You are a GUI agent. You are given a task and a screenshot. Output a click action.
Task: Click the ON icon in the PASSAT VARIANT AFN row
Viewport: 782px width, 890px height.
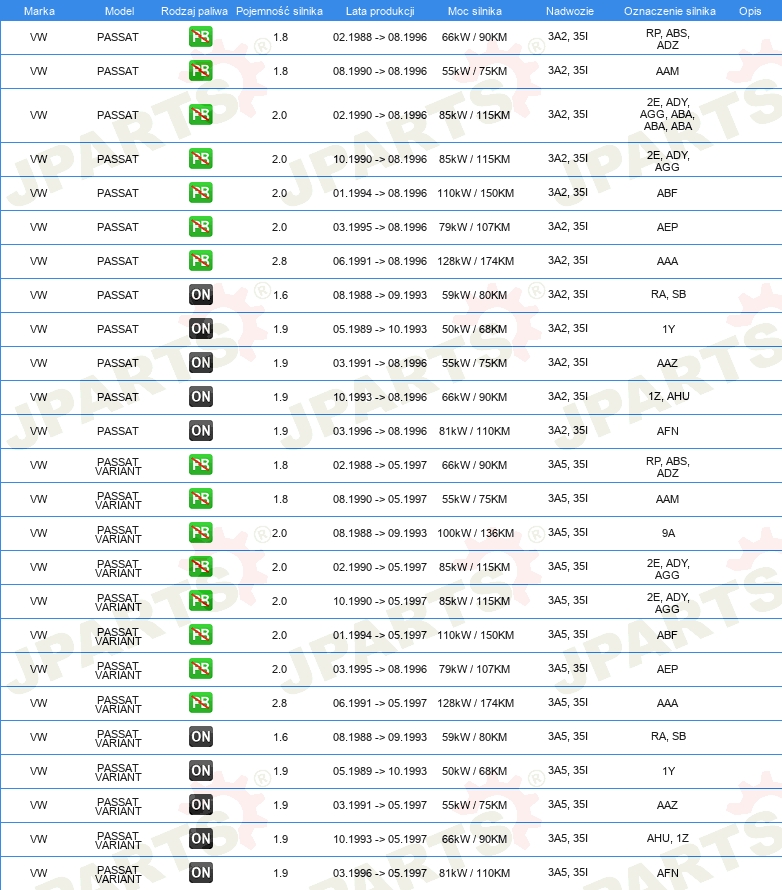pyautogui.click(x=201, y=873)
